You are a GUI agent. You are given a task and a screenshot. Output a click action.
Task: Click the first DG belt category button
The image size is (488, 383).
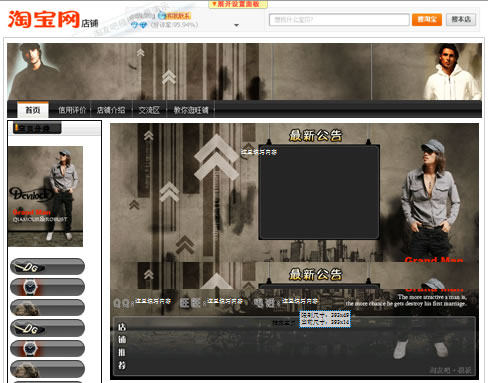pyautogui.click(x=47, y=267)
